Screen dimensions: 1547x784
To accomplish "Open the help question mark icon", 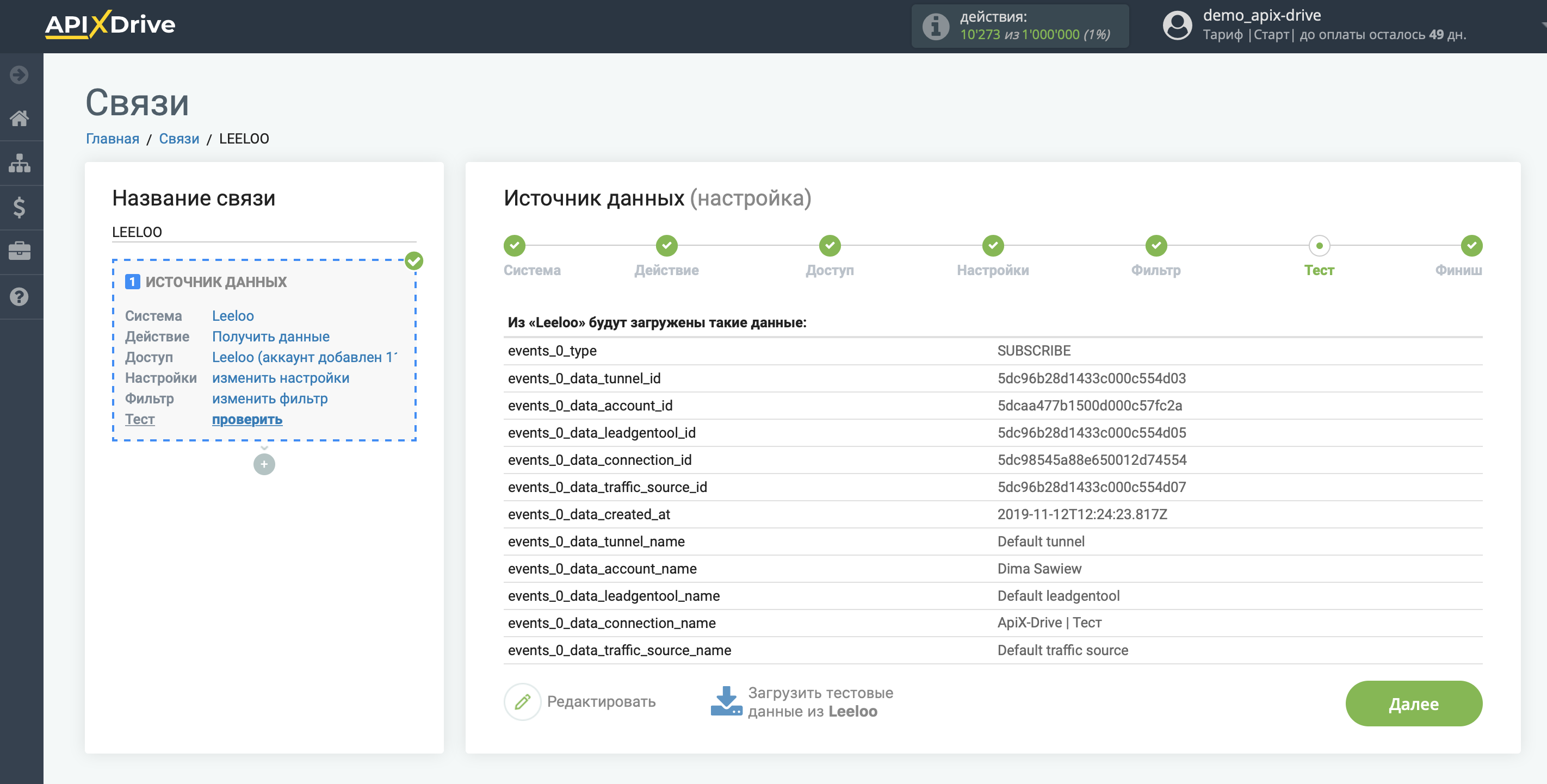I will point(19,296).
